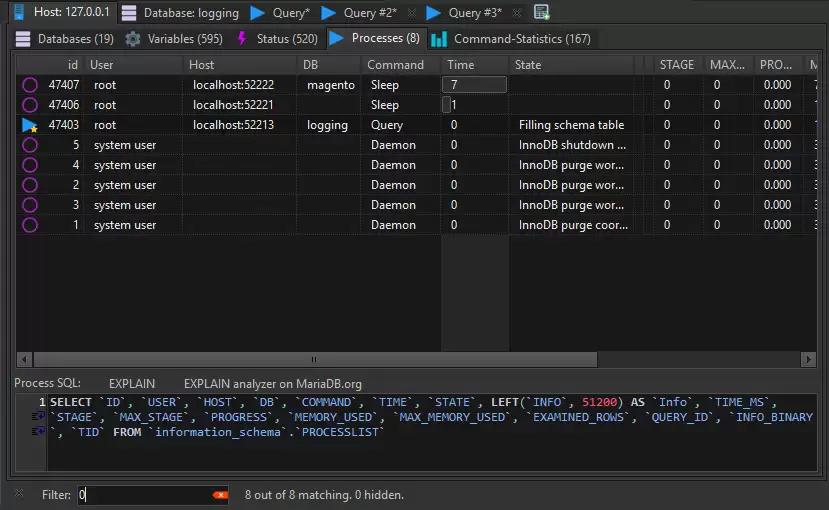Sort processes by the Command column header
Viewport: 829px width, 510px height.
[396, 65]
